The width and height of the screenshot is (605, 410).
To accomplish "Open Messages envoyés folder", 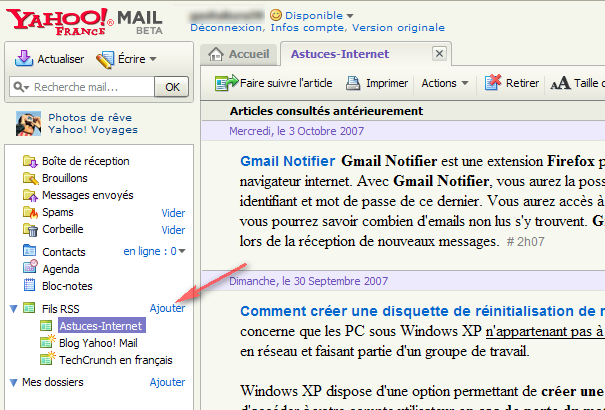I will coord(88,195).
